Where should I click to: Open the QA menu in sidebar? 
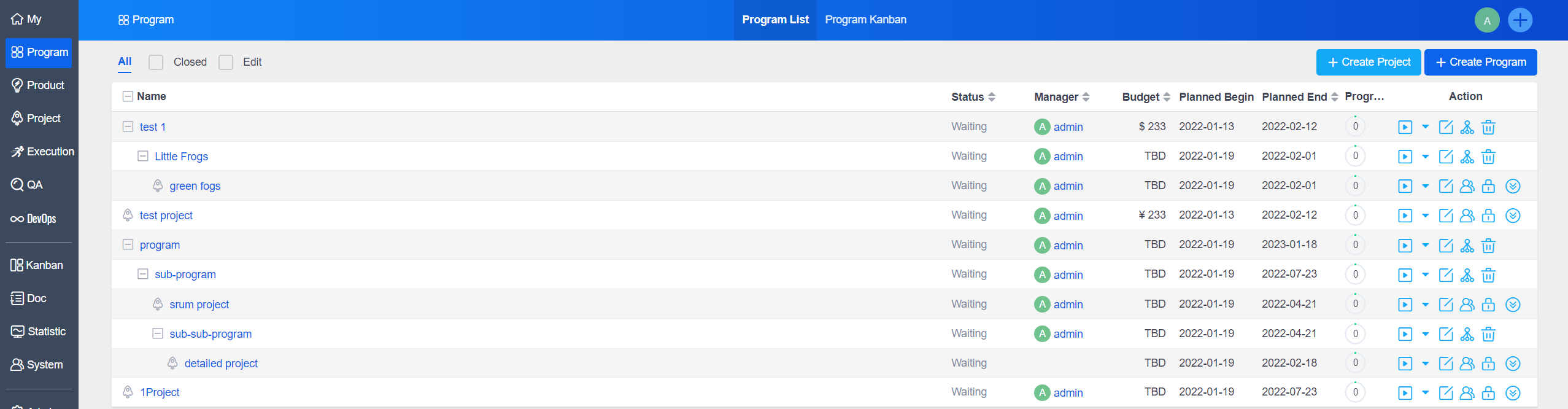(34, 185)
